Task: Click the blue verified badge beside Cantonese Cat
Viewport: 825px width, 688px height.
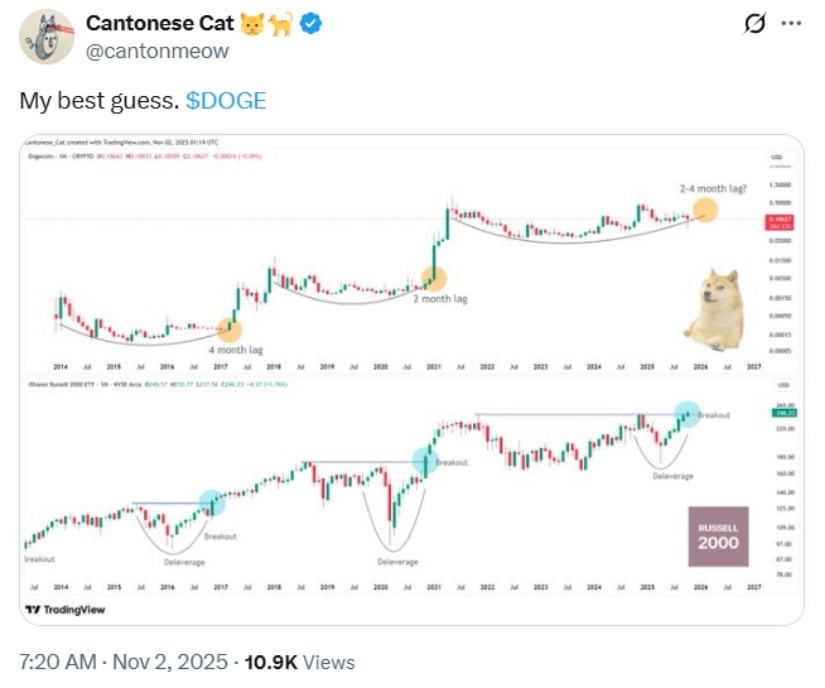Action: (311, 23)
